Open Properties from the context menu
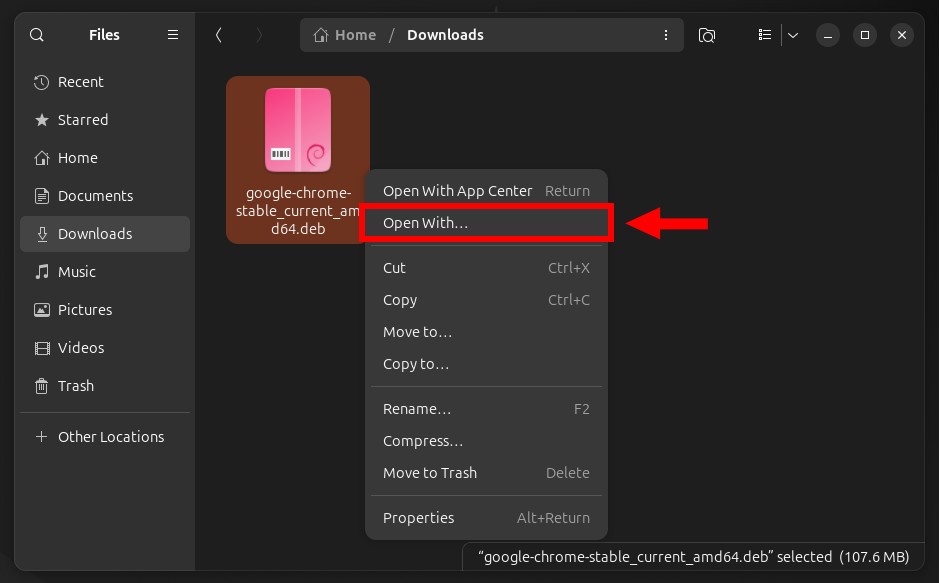Viewport: 940px width, 583px height. 486,518
